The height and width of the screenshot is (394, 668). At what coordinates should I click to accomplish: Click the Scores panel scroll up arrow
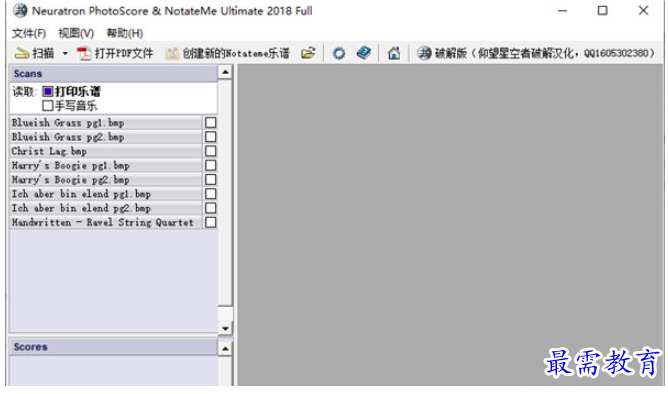coord(225,349)
